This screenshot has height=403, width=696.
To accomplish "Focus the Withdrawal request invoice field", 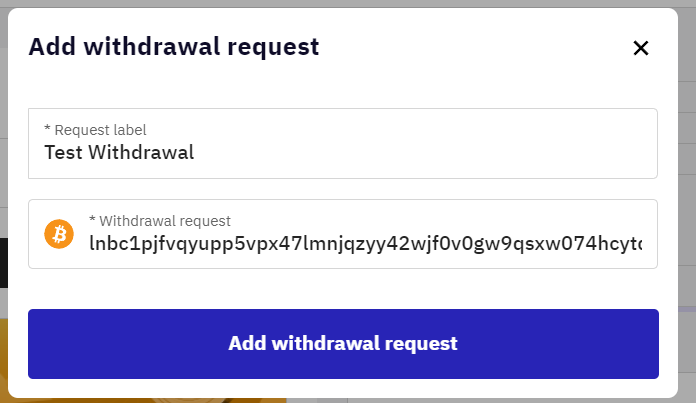I will point(343,234).
